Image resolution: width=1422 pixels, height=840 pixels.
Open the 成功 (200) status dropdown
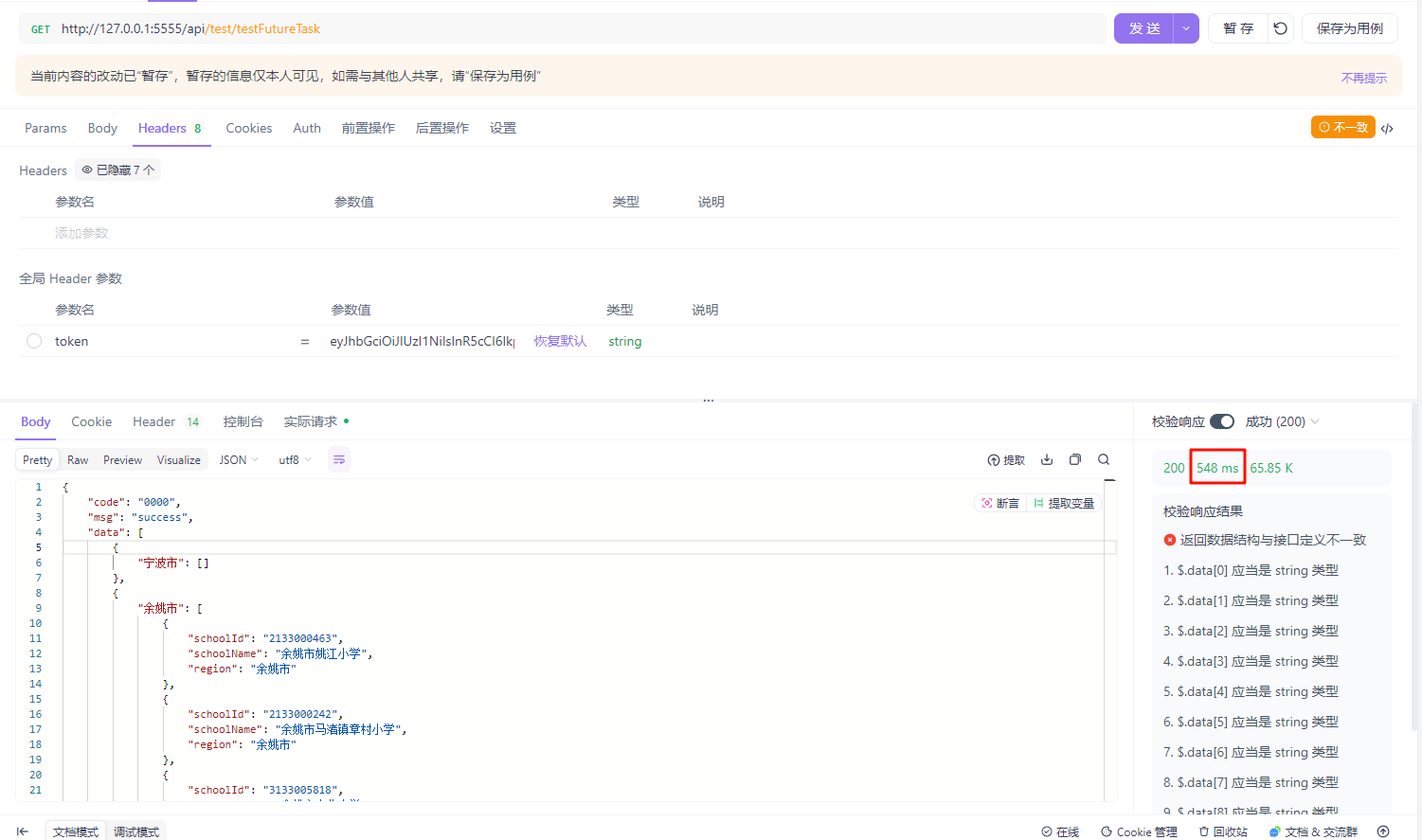tap(1282, 421)
